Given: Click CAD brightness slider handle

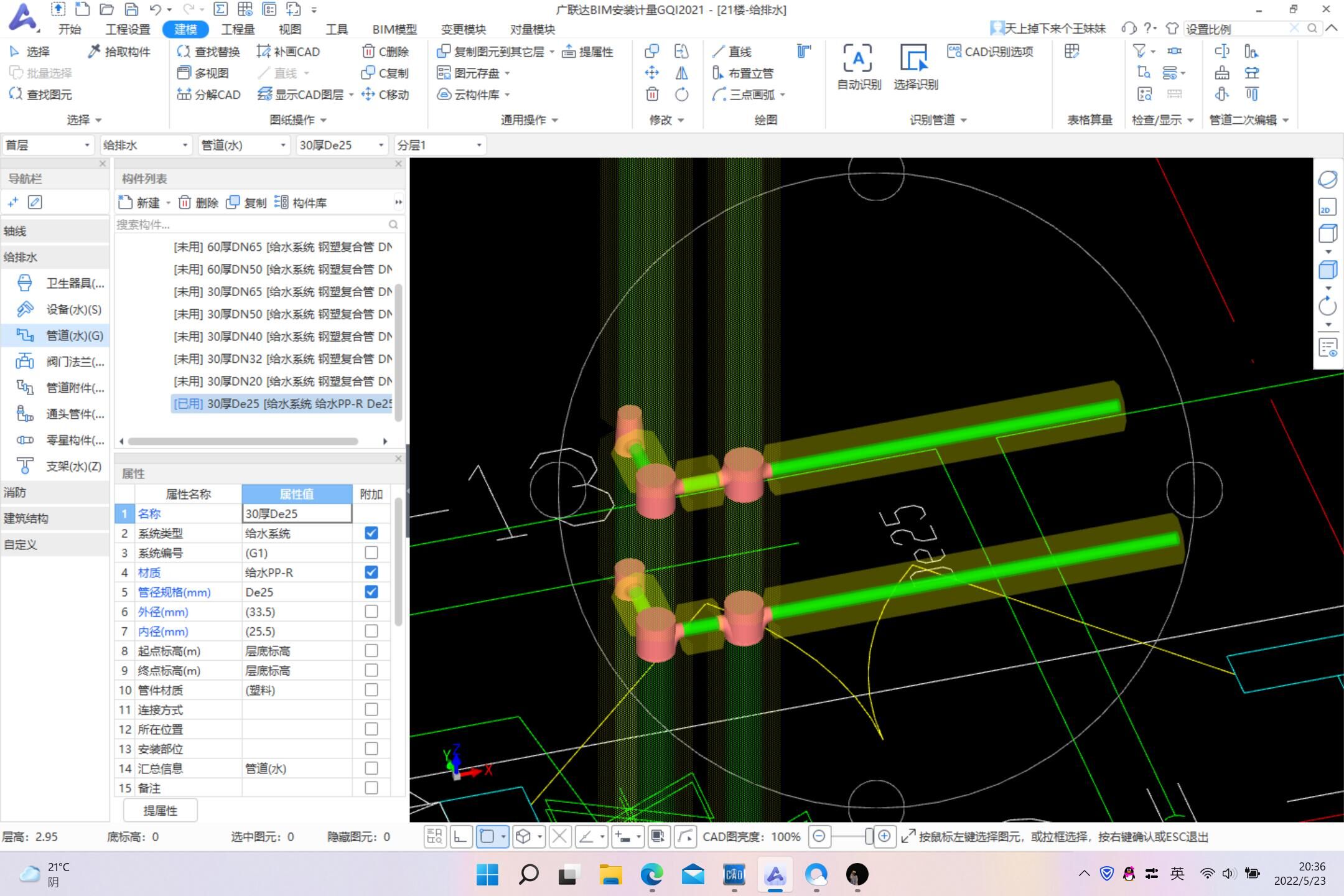Looking at the screenshot, I should tap(869, 837).
